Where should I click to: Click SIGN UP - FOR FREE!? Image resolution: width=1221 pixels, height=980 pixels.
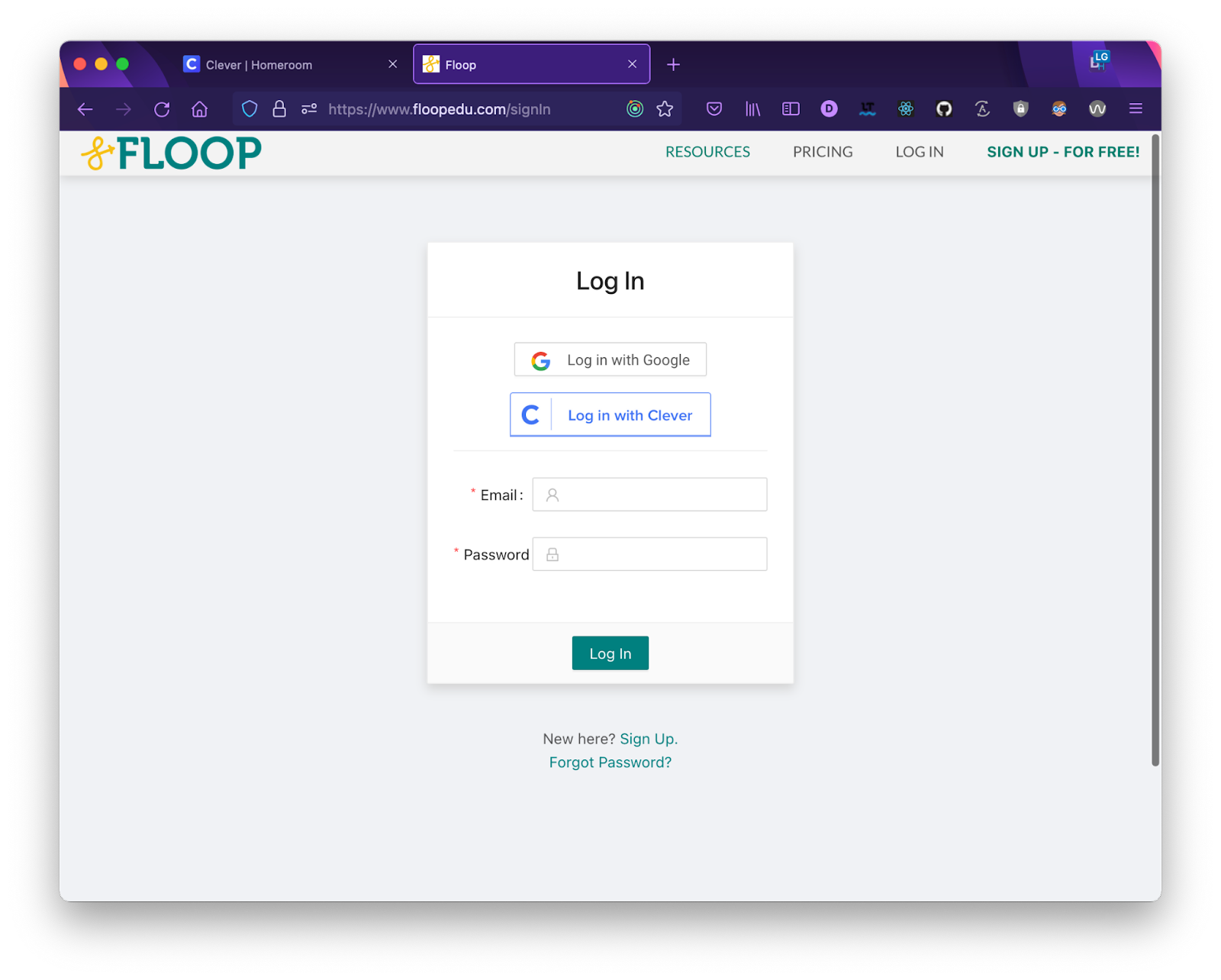pos(1063,152)
